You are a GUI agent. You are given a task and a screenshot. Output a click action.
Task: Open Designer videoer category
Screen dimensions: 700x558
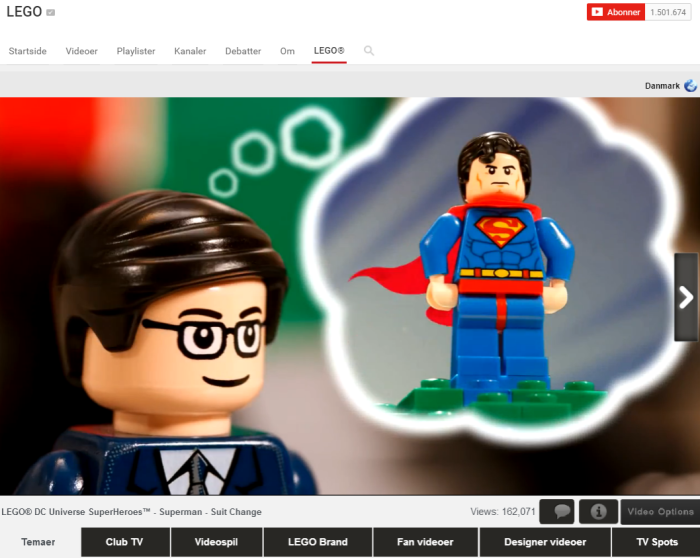545,542
